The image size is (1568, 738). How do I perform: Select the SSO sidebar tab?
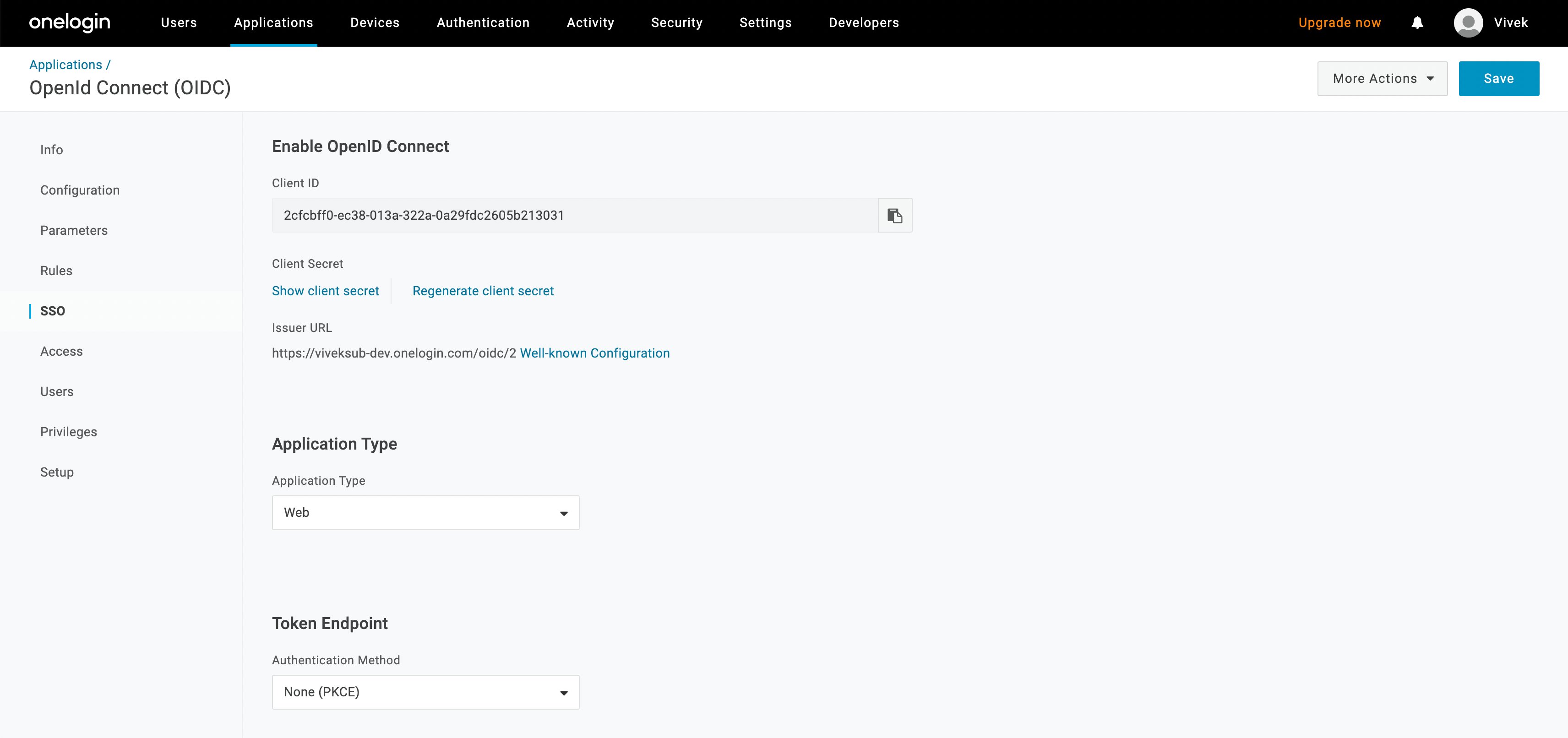52,311
